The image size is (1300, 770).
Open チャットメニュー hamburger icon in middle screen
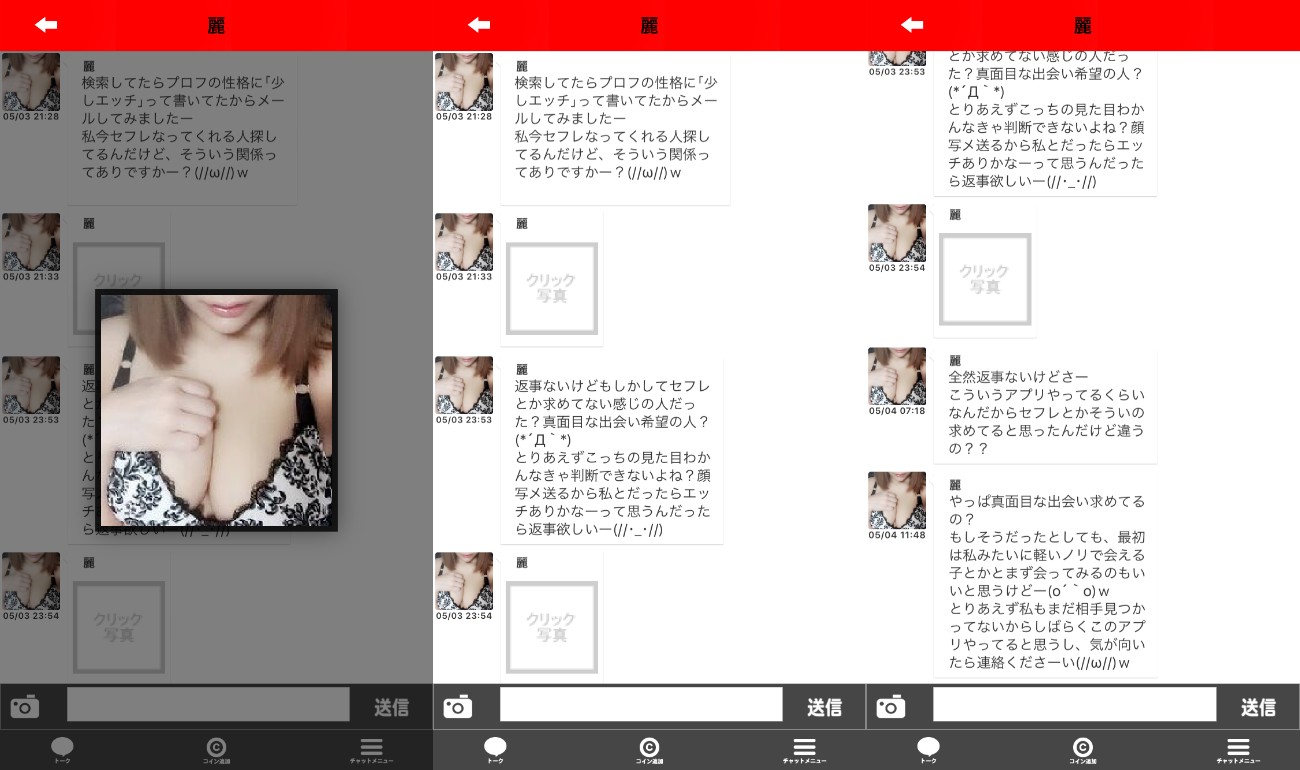(804, 749)
